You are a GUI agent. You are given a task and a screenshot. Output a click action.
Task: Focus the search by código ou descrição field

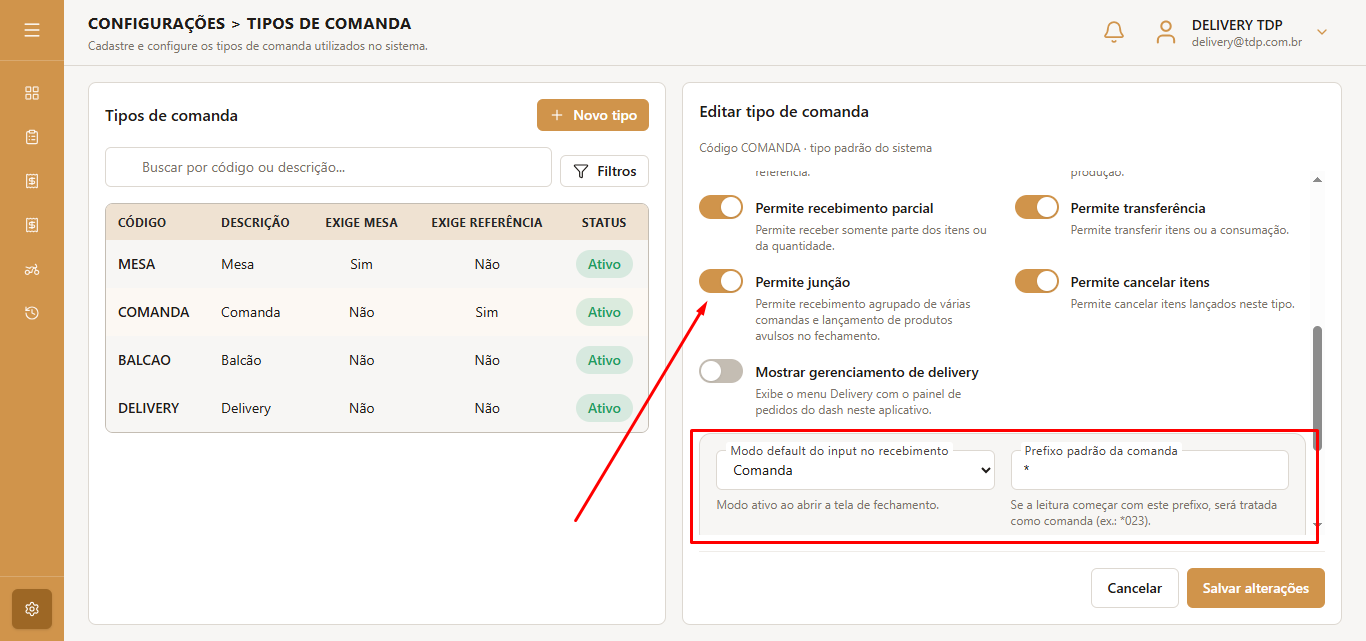[x=328, y=167]
